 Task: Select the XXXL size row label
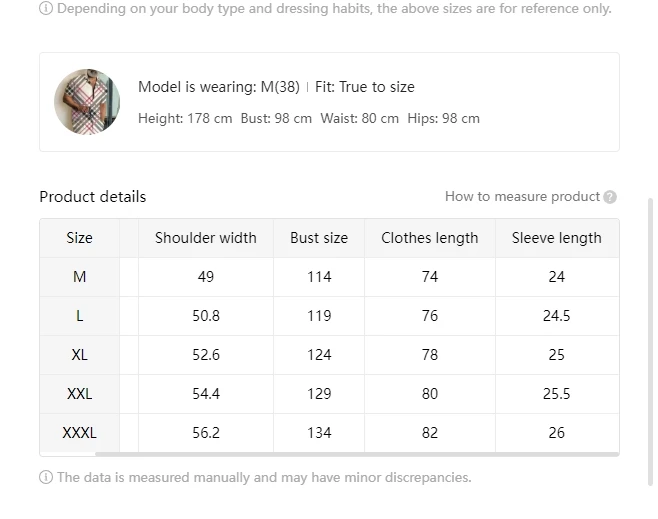point(79,433)
